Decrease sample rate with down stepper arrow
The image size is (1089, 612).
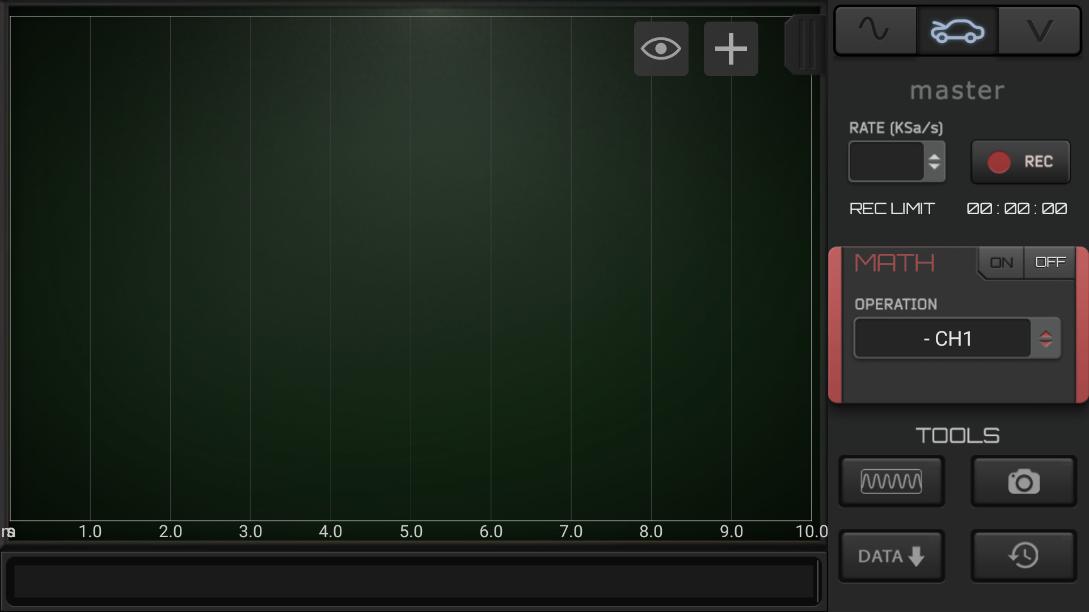pyautogui.click(x=934, y=169)
